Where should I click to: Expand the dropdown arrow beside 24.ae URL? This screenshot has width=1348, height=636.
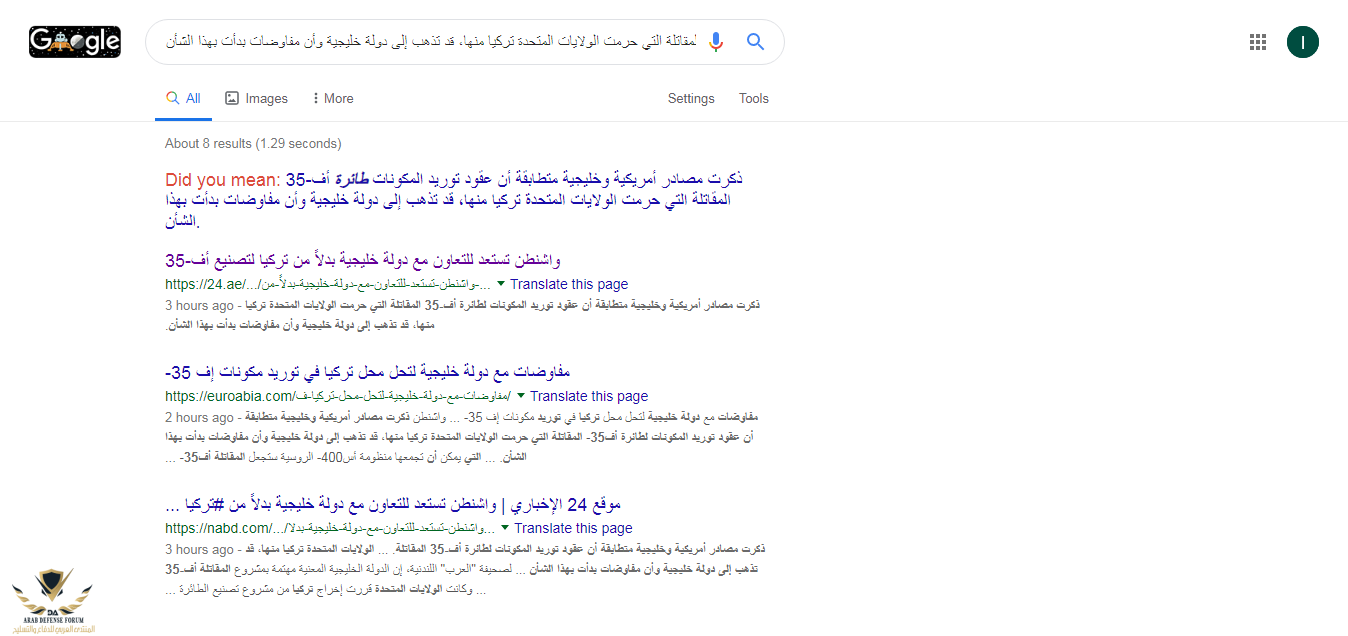point(501,284)
